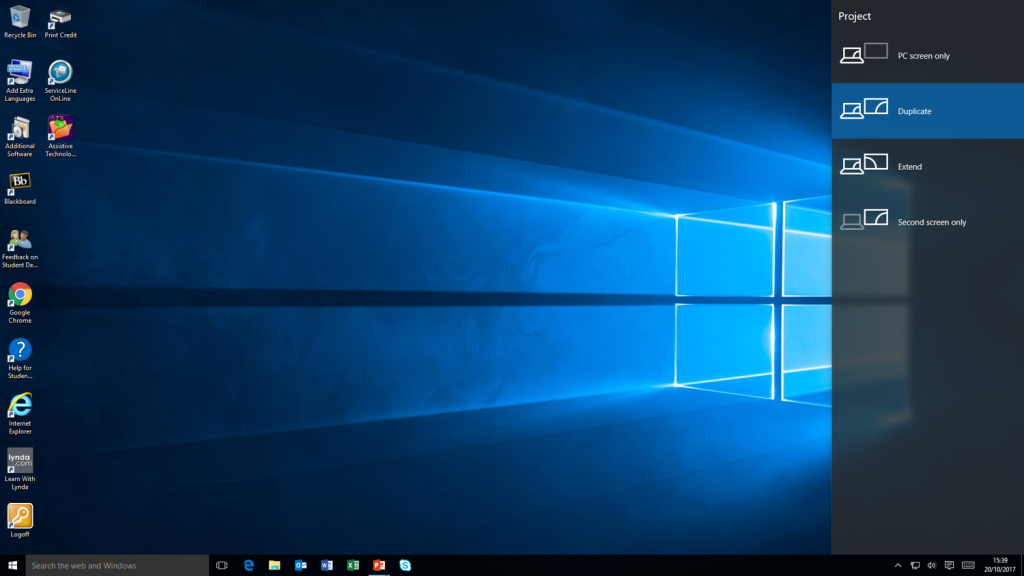Launch the Learn With Lynda shortcut

pos(20,465)
